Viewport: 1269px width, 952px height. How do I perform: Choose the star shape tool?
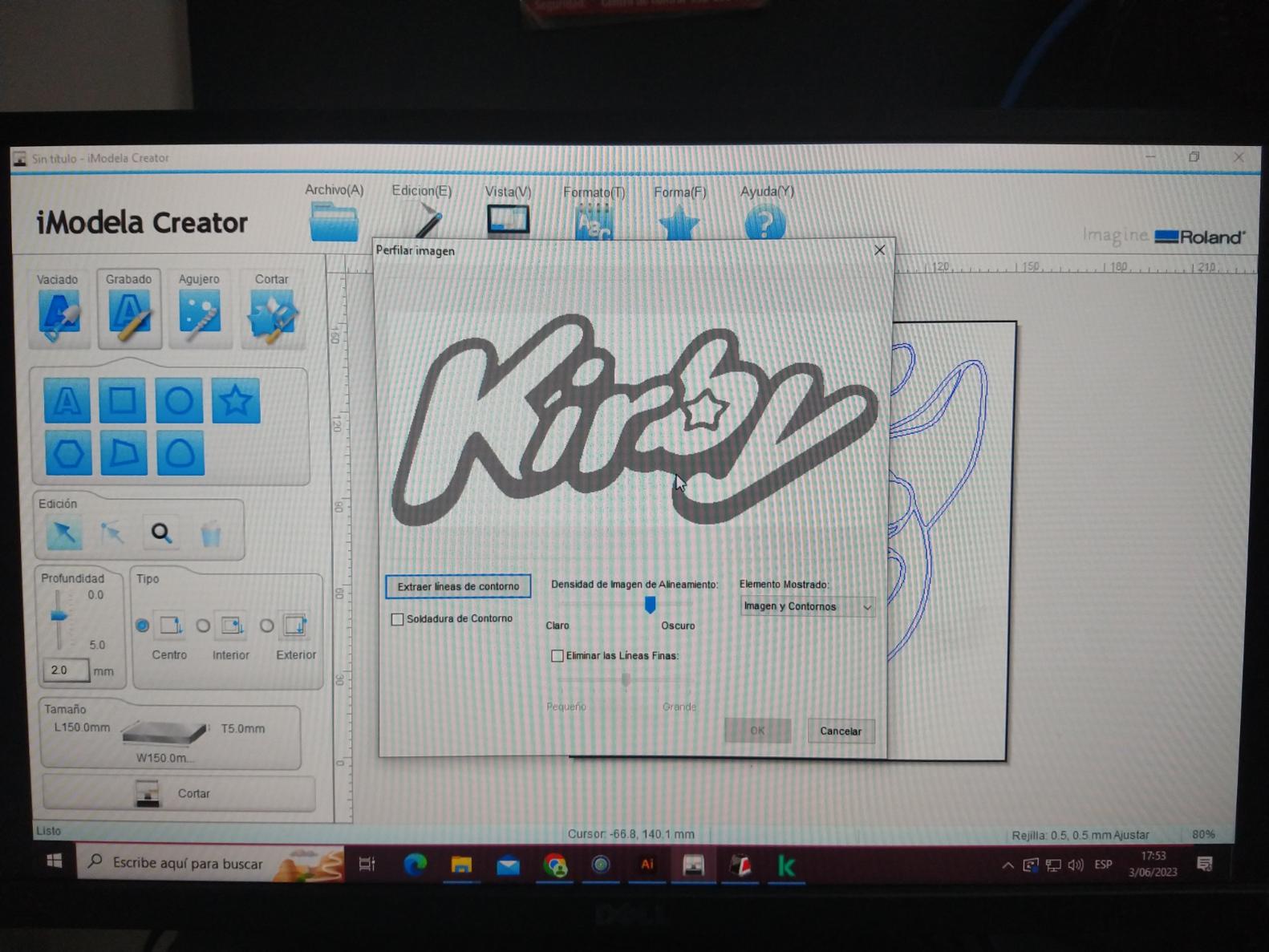coord(236,400)
